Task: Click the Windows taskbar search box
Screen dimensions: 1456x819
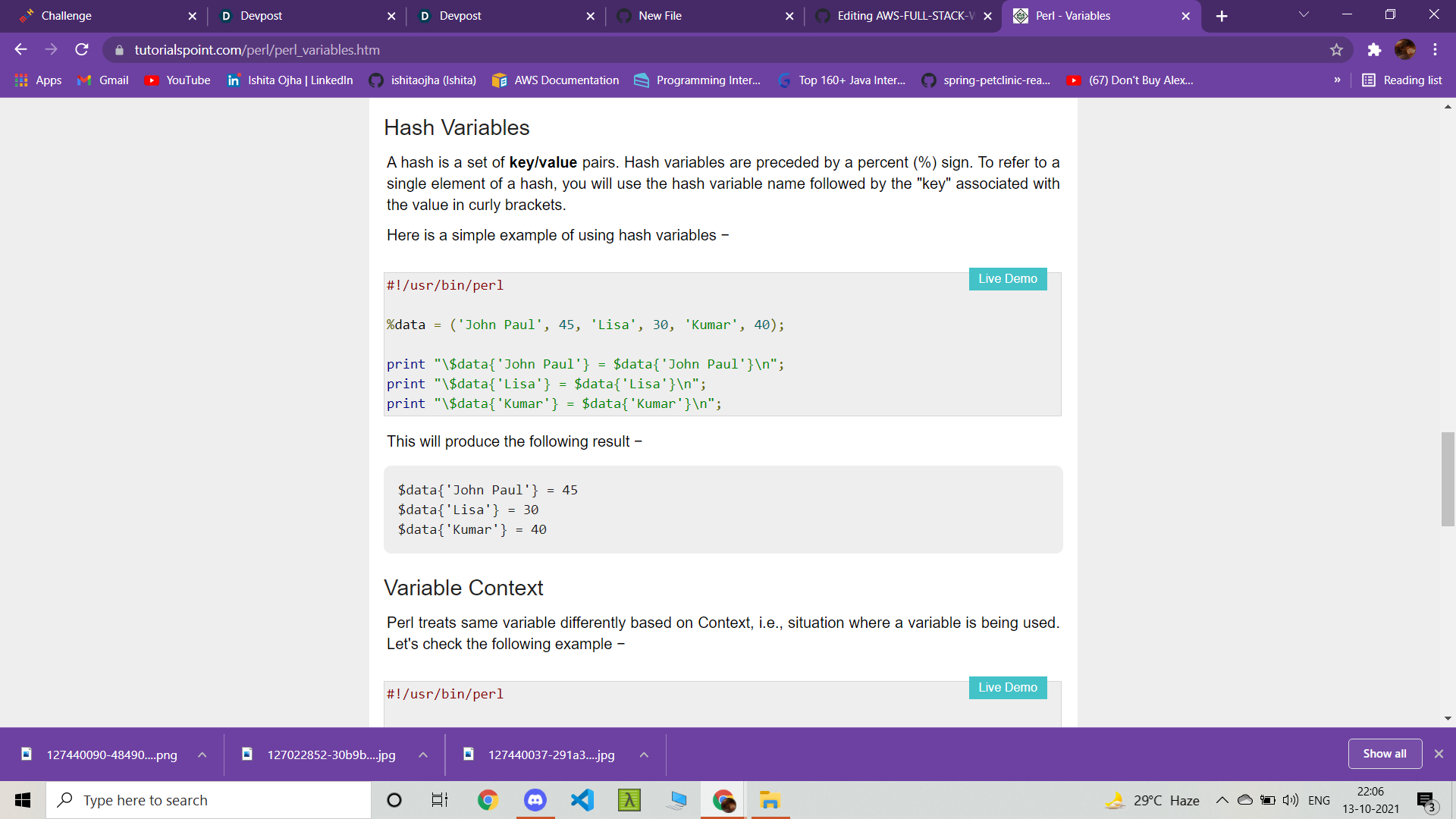Action: click(209, 800)
